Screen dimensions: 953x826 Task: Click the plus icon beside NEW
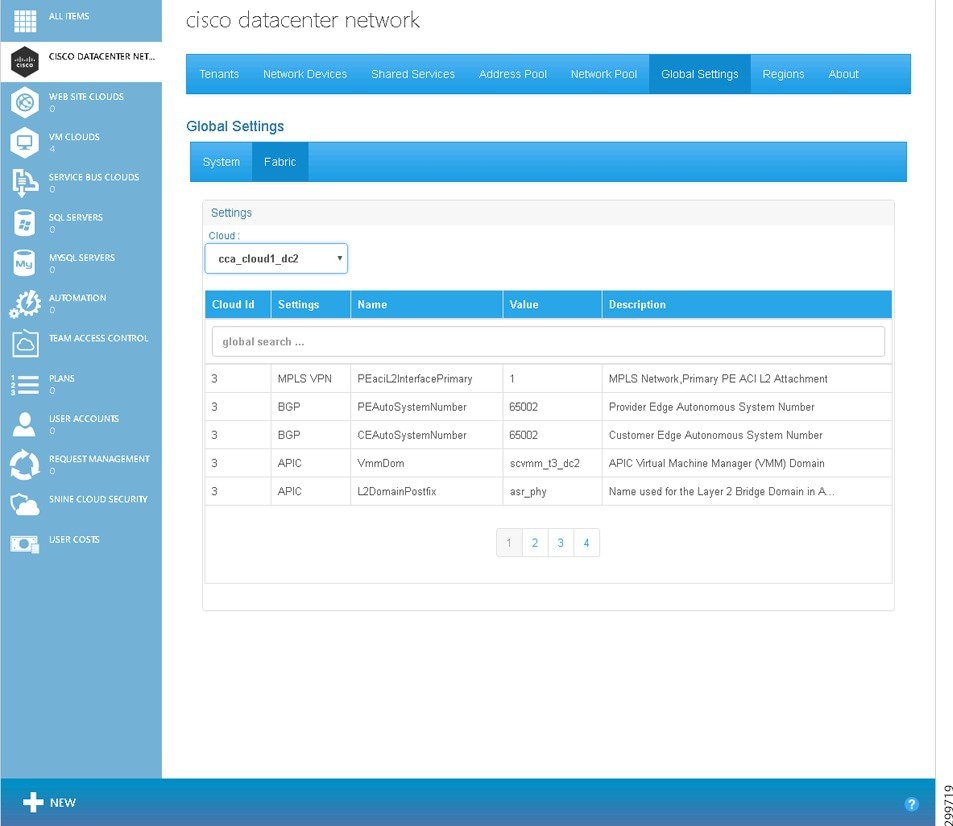click(33, 802)
